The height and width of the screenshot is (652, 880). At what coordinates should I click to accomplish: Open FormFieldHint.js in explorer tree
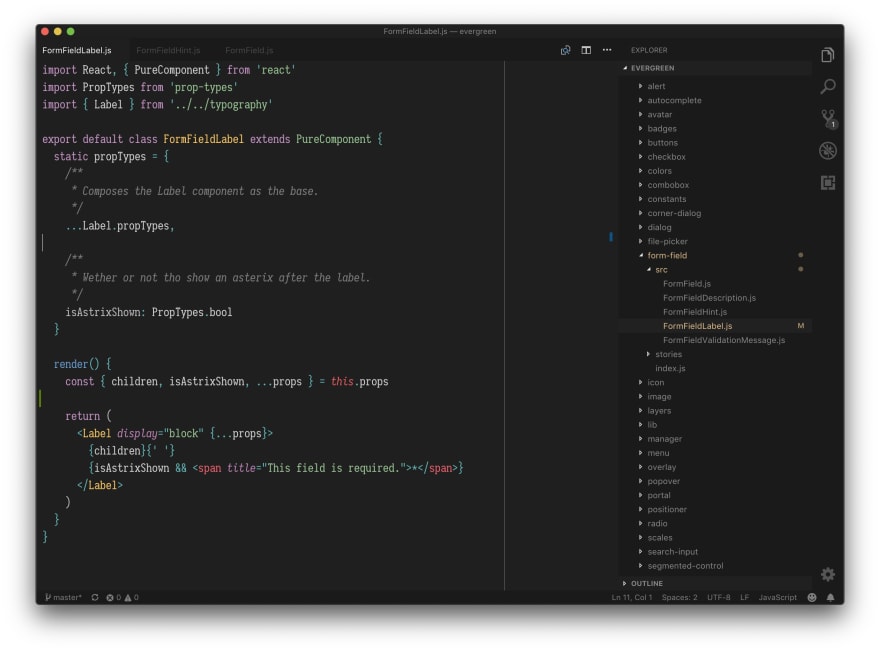[716, 312]
